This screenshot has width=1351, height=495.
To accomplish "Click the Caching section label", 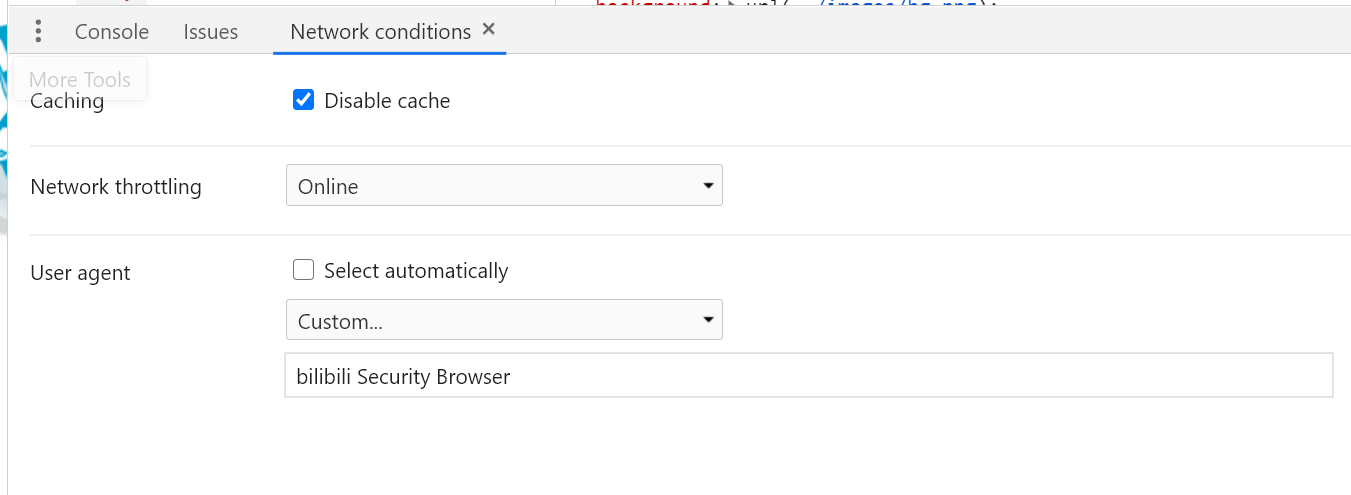I will click(x=67, y=102).
